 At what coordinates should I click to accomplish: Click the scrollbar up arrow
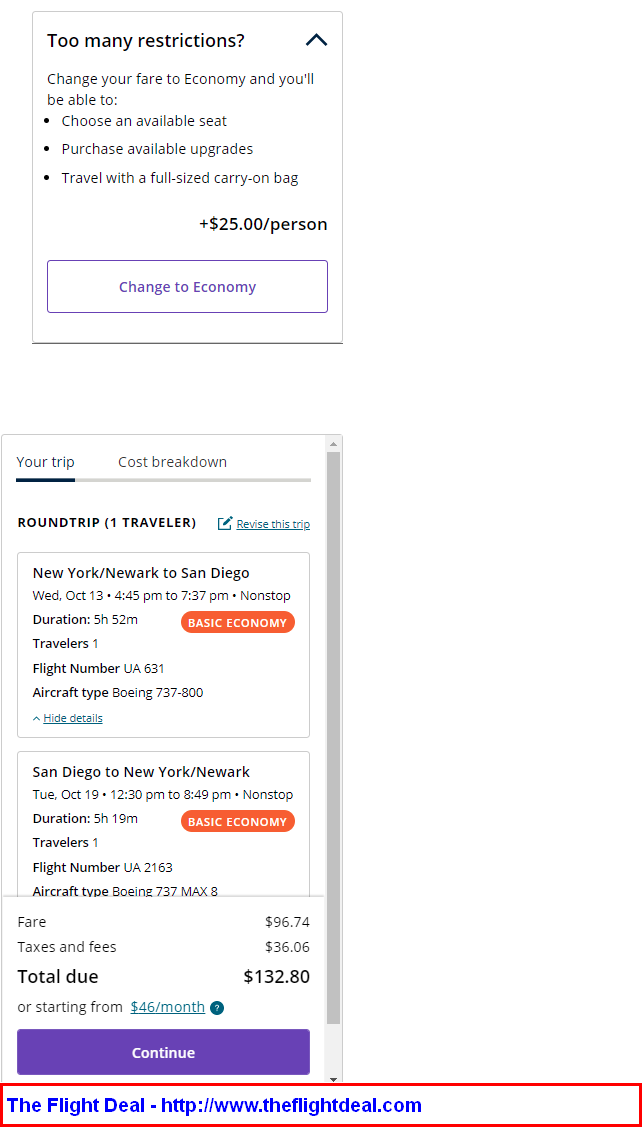pyautogui.click(x=333, y=443)
